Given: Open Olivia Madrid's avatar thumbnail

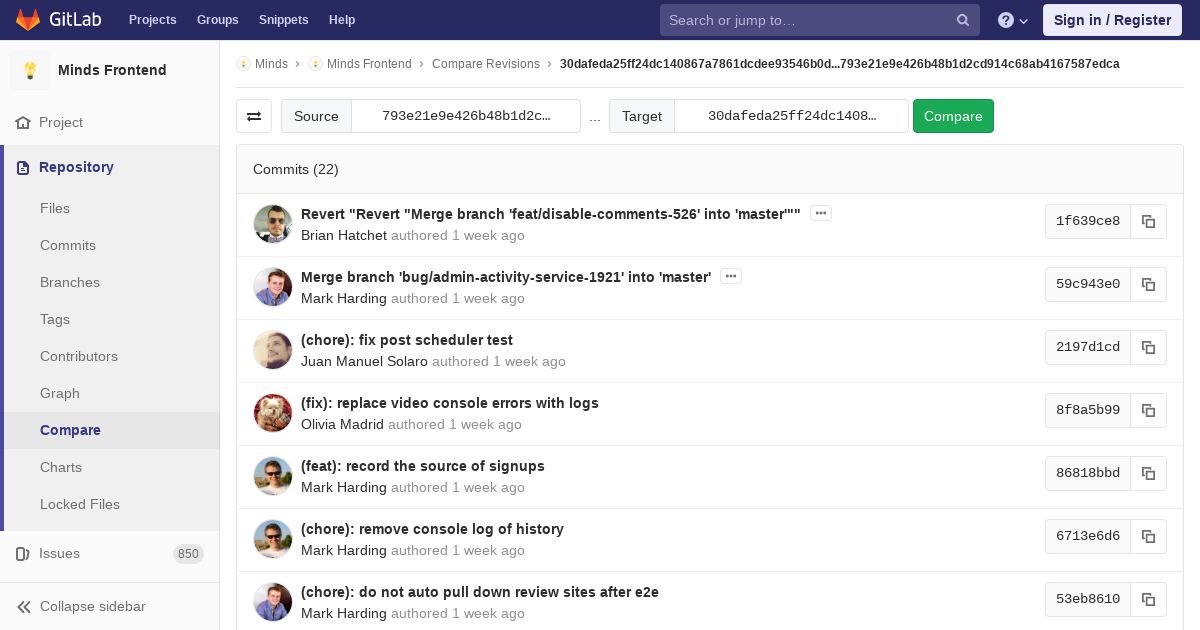Looking at the screenshot, I should [273, 413].
